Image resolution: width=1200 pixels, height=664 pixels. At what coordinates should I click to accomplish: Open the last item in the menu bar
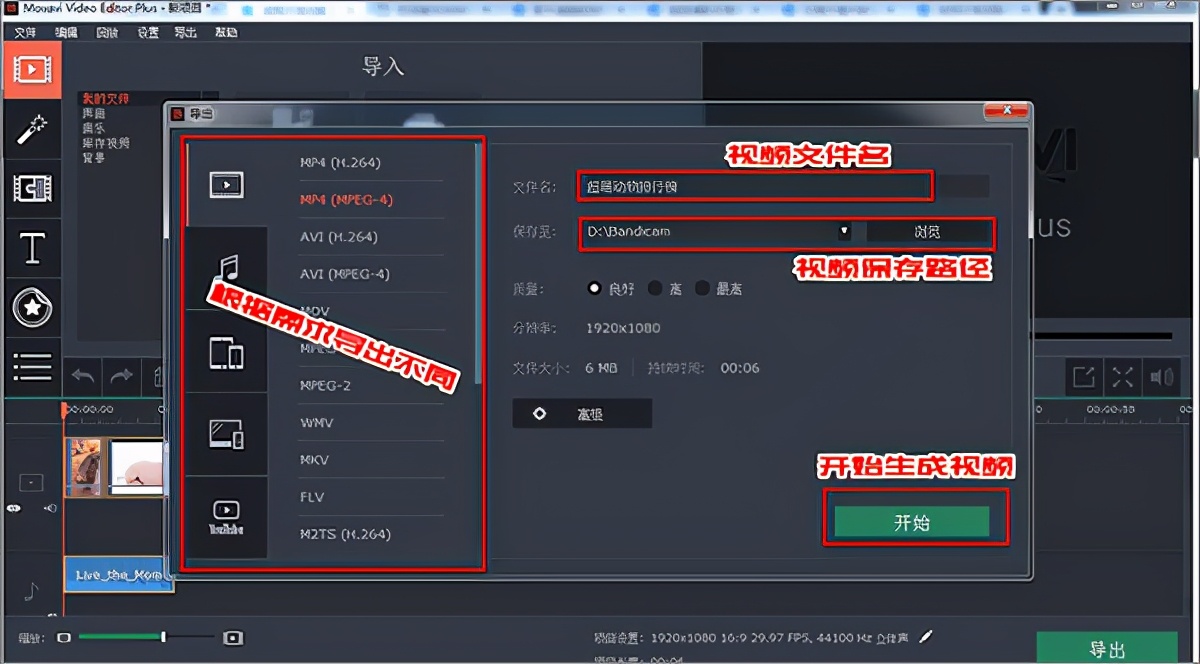[226, 32]
